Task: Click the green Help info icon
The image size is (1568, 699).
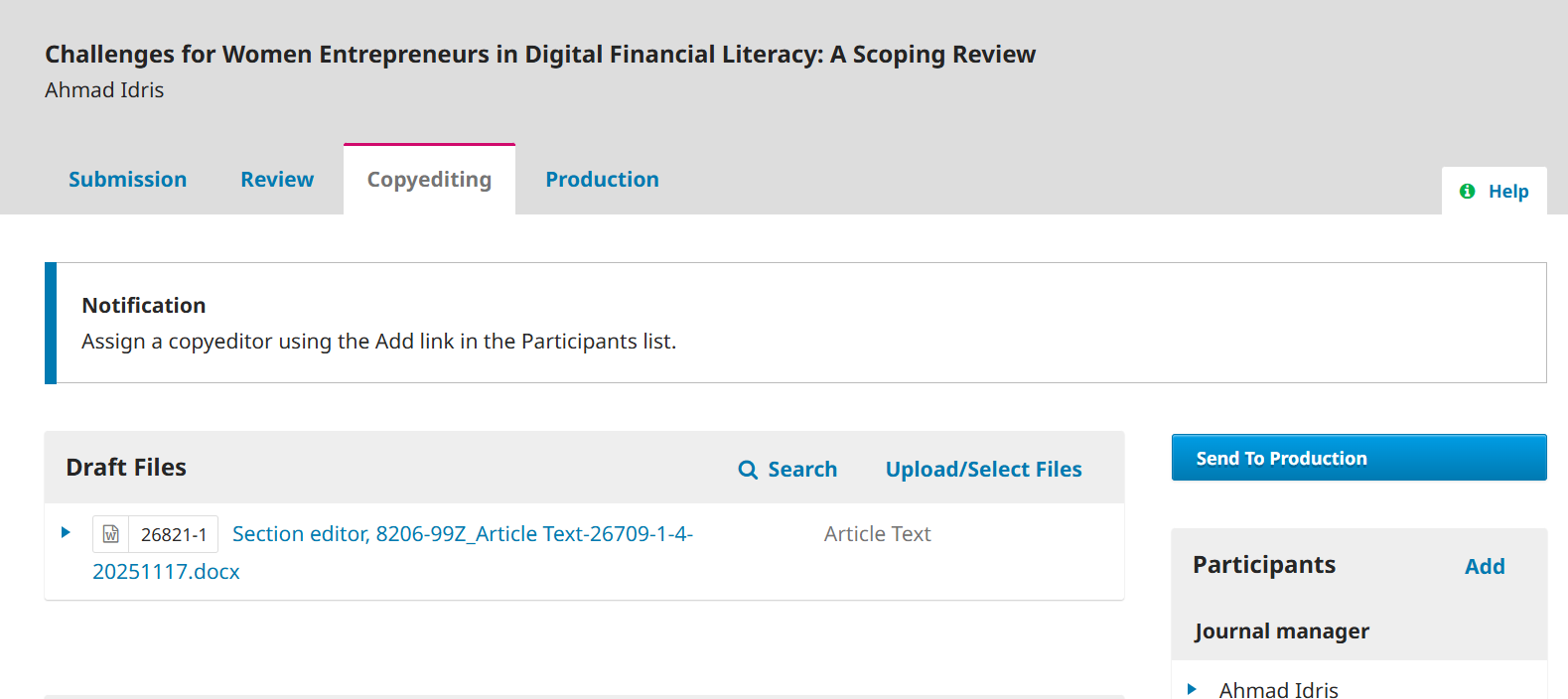Action: [x=1467, y=192]
